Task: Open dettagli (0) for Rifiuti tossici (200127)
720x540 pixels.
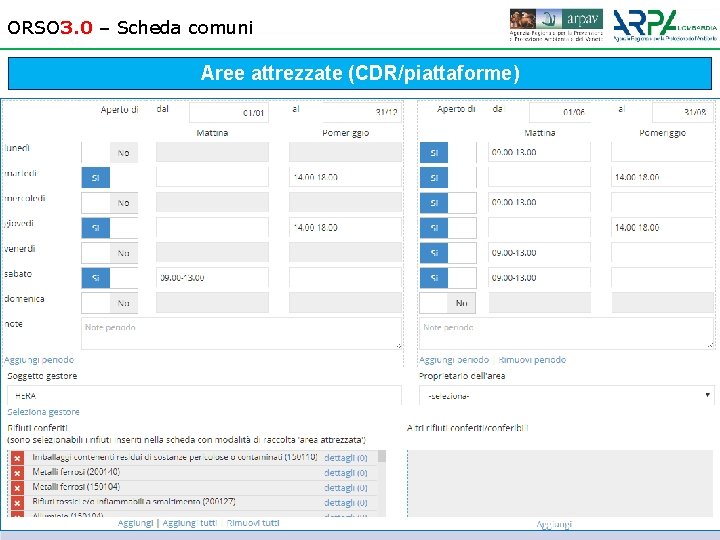Action: (x=346, y=503)
